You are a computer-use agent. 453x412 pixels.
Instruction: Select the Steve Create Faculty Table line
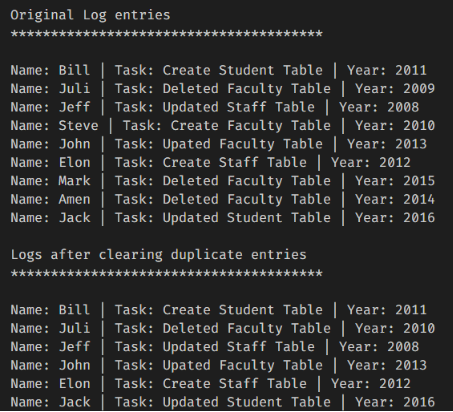223,126
